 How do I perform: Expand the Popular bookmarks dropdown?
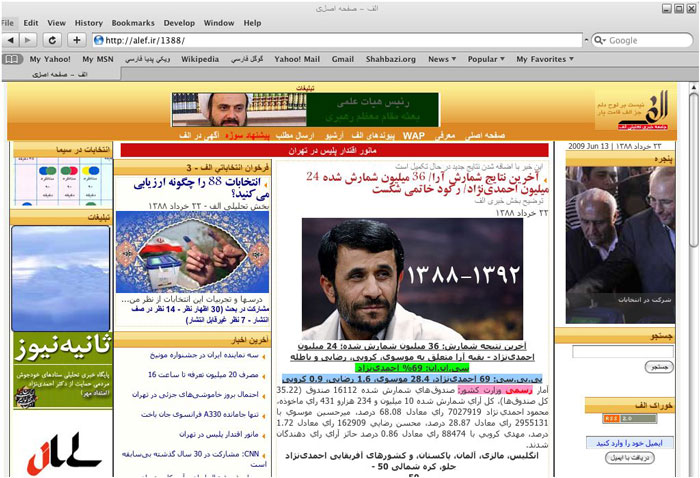[x=486, y=59]
